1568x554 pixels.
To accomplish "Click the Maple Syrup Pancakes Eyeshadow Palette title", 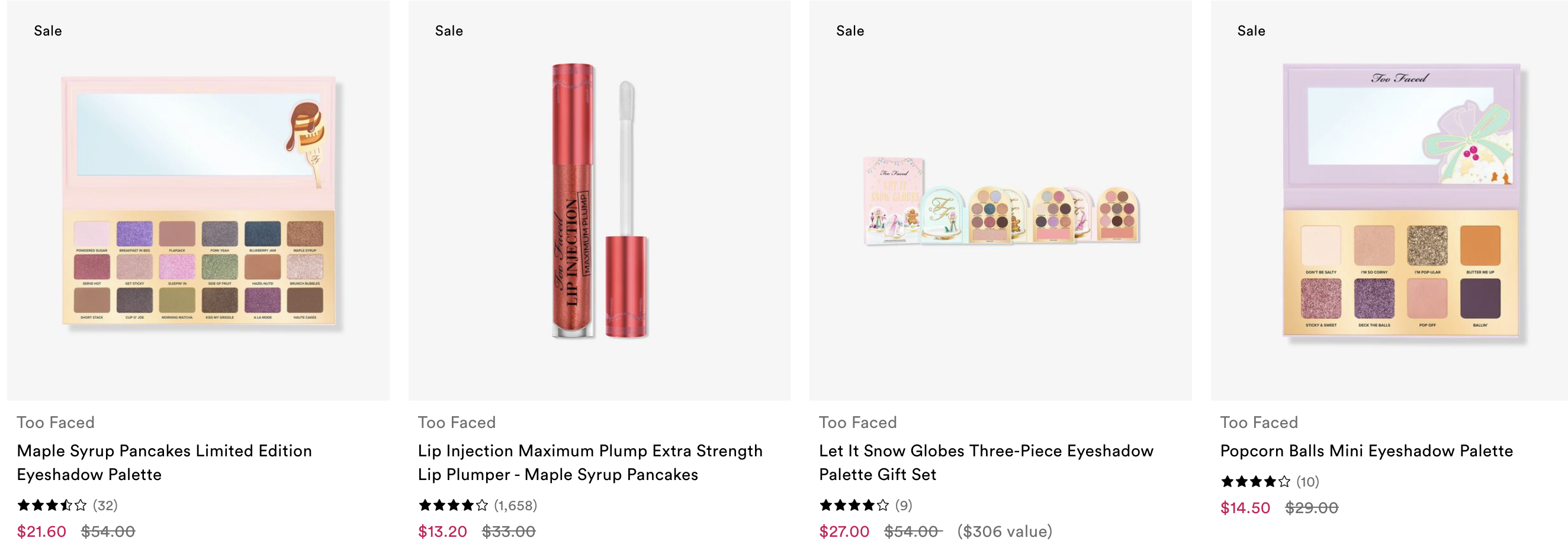I will [x=165, y=462].
